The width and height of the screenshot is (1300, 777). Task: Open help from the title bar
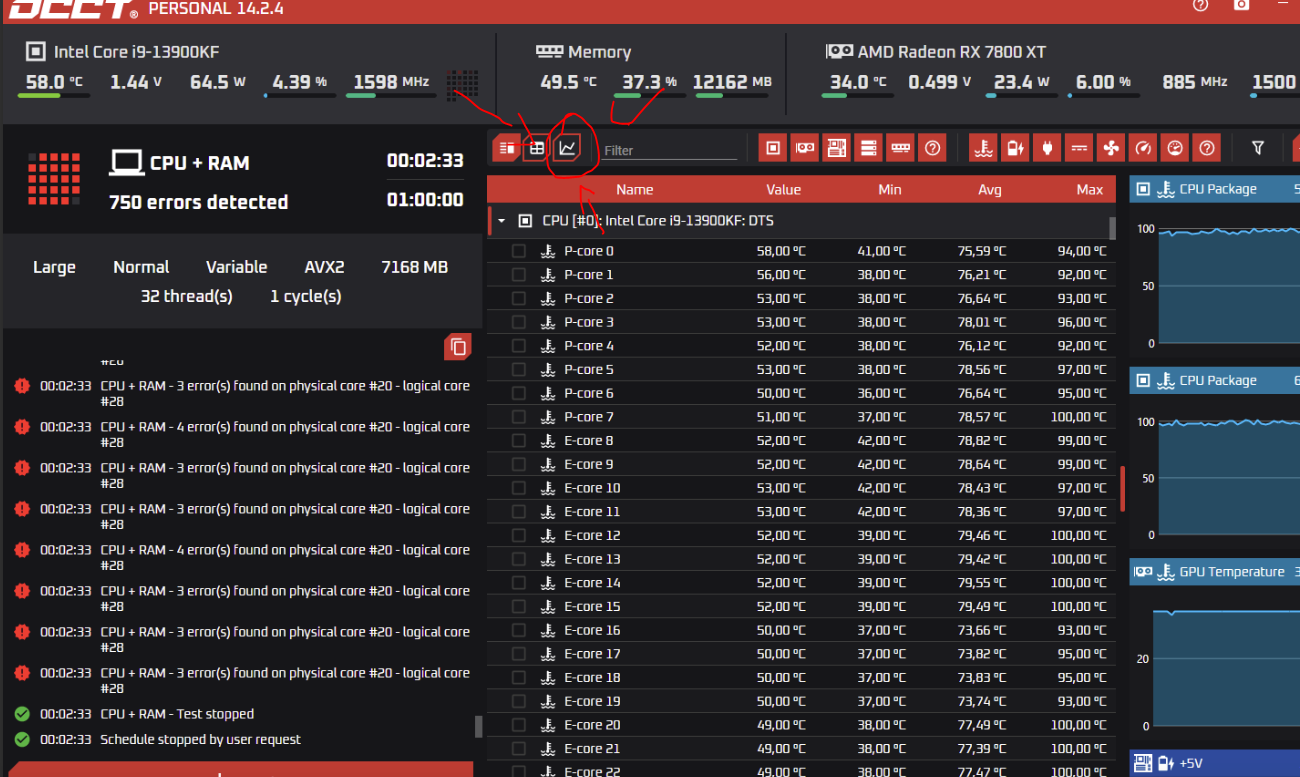[x=1201, y=5]
